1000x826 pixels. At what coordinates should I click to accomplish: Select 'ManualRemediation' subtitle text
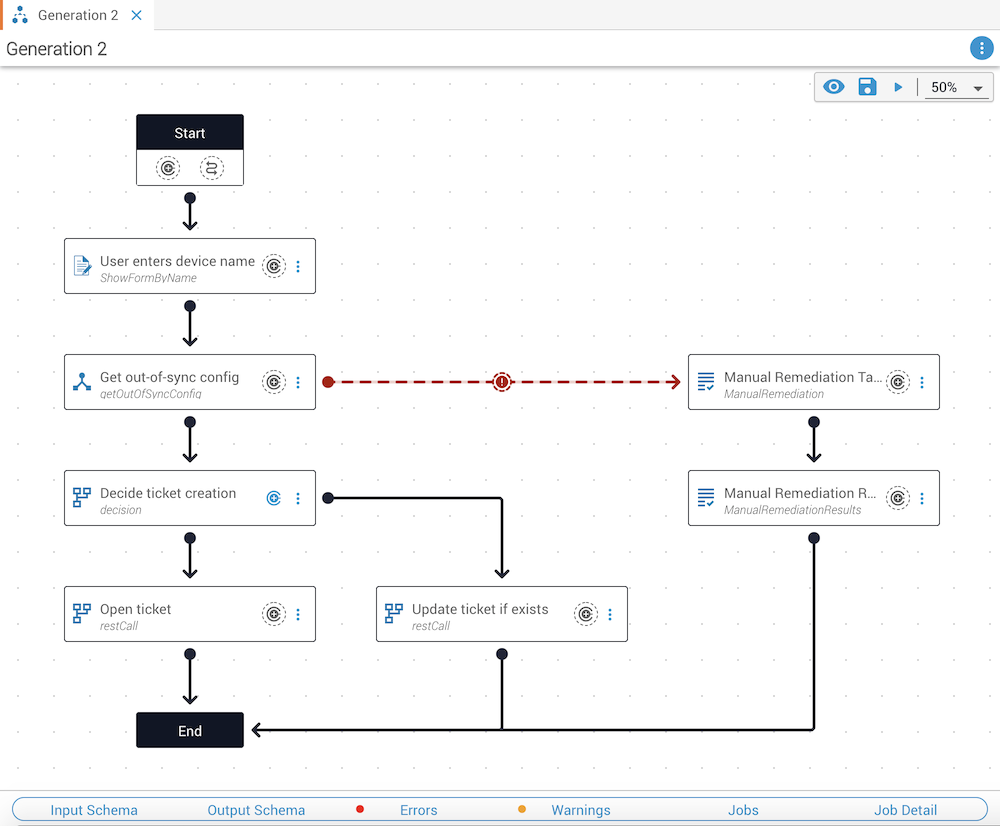coord(774,394)
